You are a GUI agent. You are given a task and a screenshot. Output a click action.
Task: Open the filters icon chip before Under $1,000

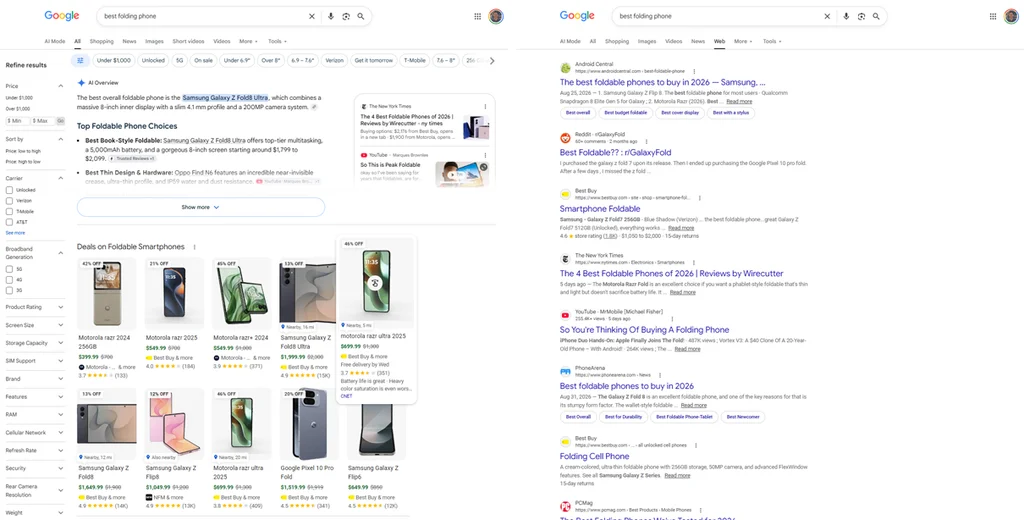coord(80,60)
